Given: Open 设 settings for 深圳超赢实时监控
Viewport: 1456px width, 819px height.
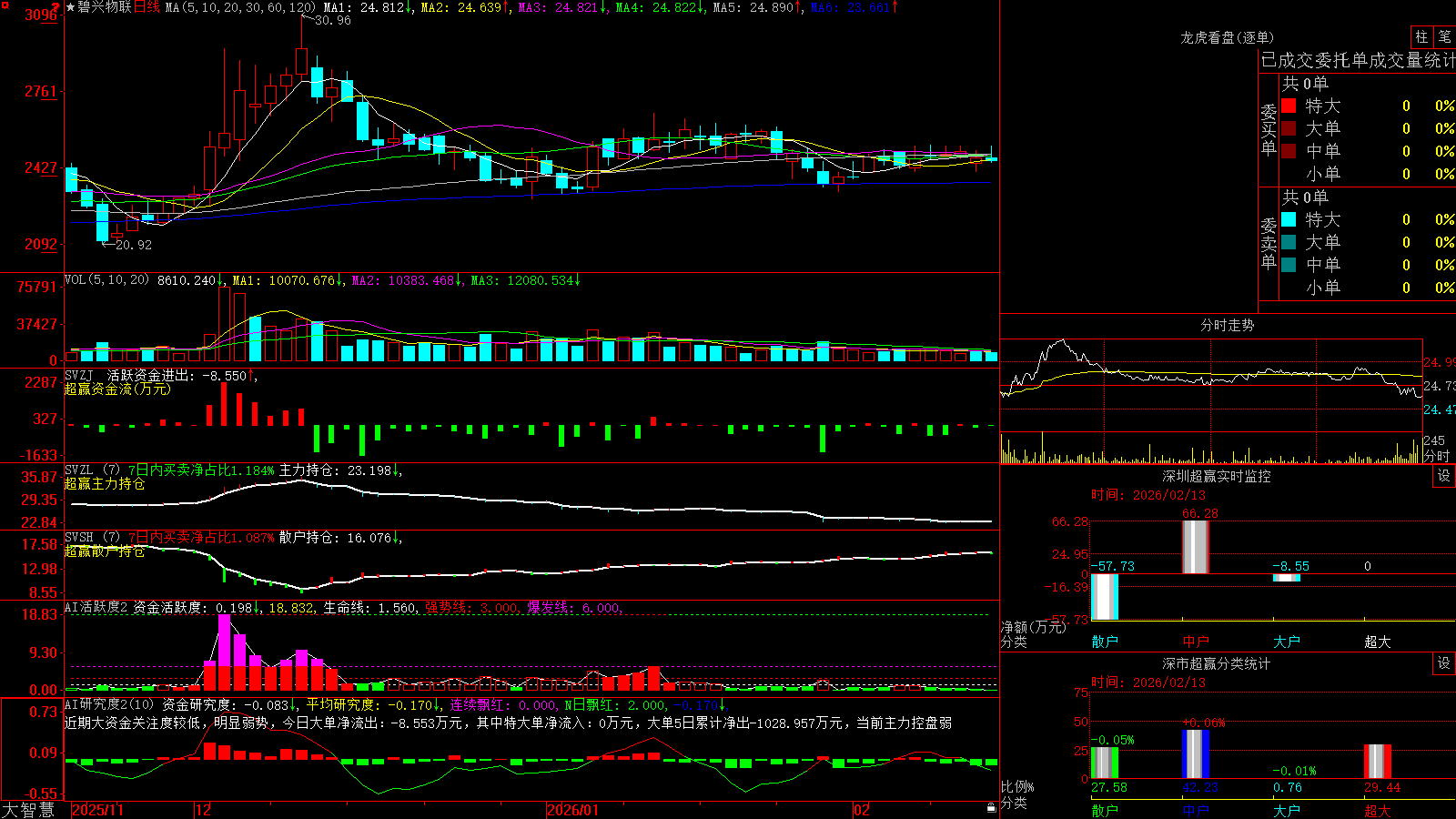Looking at the screenshot, I should (1444, 476).
